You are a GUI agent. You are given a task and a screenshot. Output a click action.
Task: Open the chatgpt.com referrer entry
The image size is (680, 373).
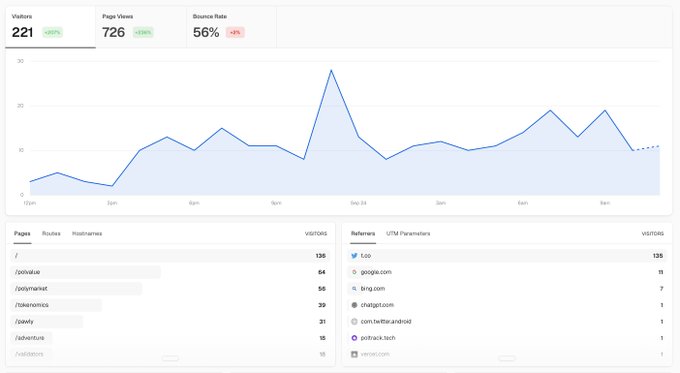pyautogui.click(x=507, y=305)
